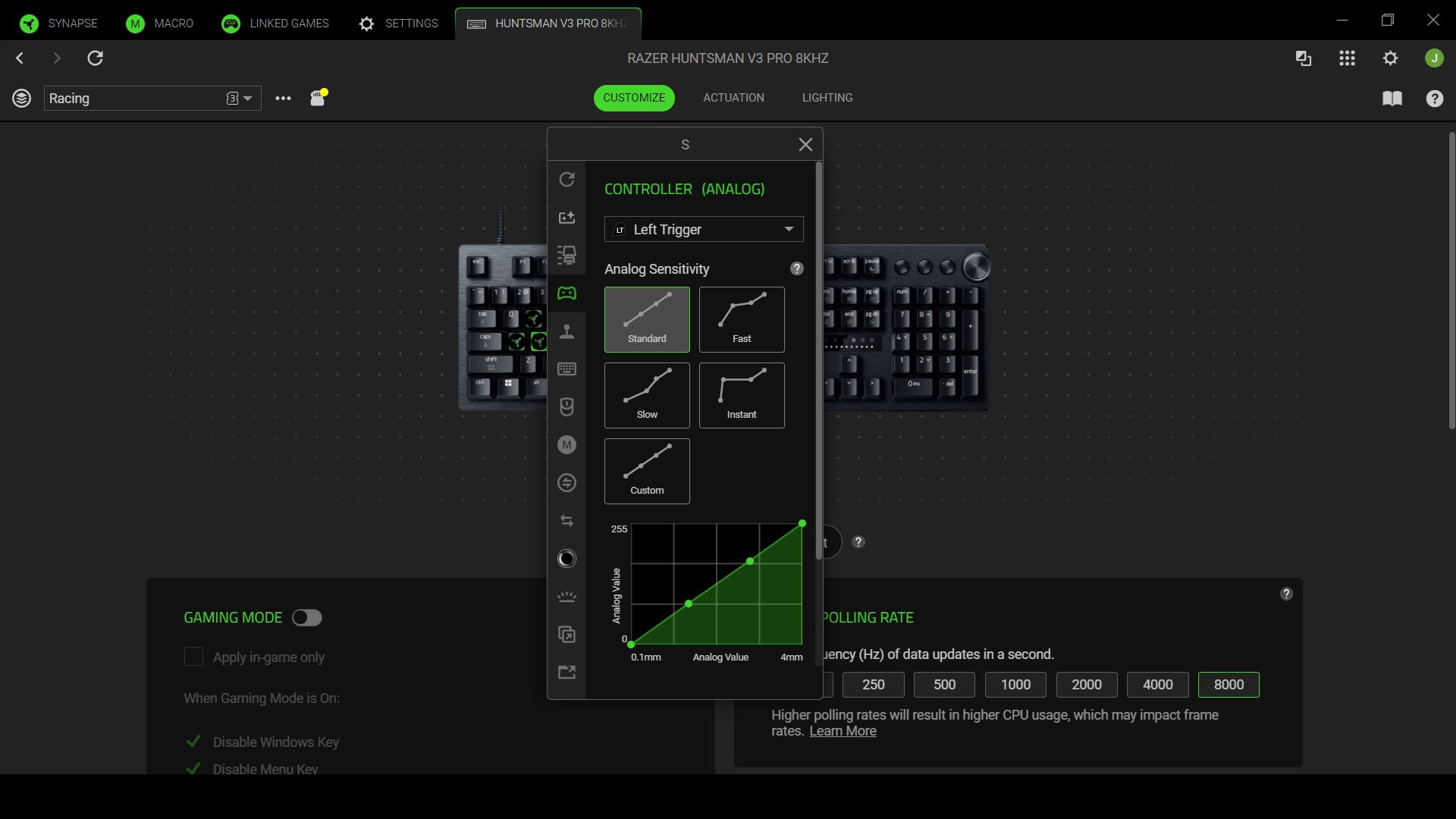Open the Actuation tab
Viewport: 1456px width, 819px height.
(733, 97)
